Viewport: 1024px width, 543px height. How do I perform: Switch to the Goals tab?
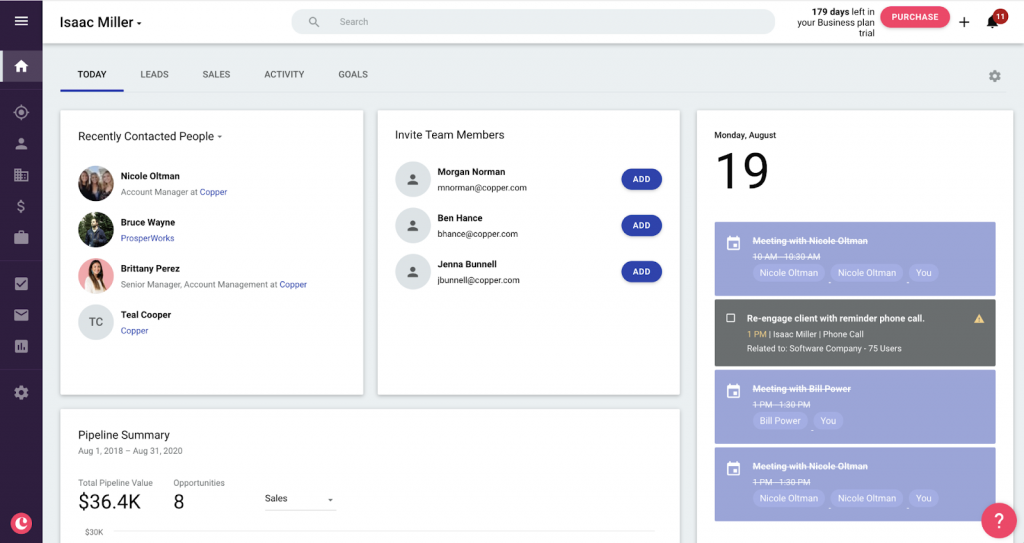tap(353, 75)
